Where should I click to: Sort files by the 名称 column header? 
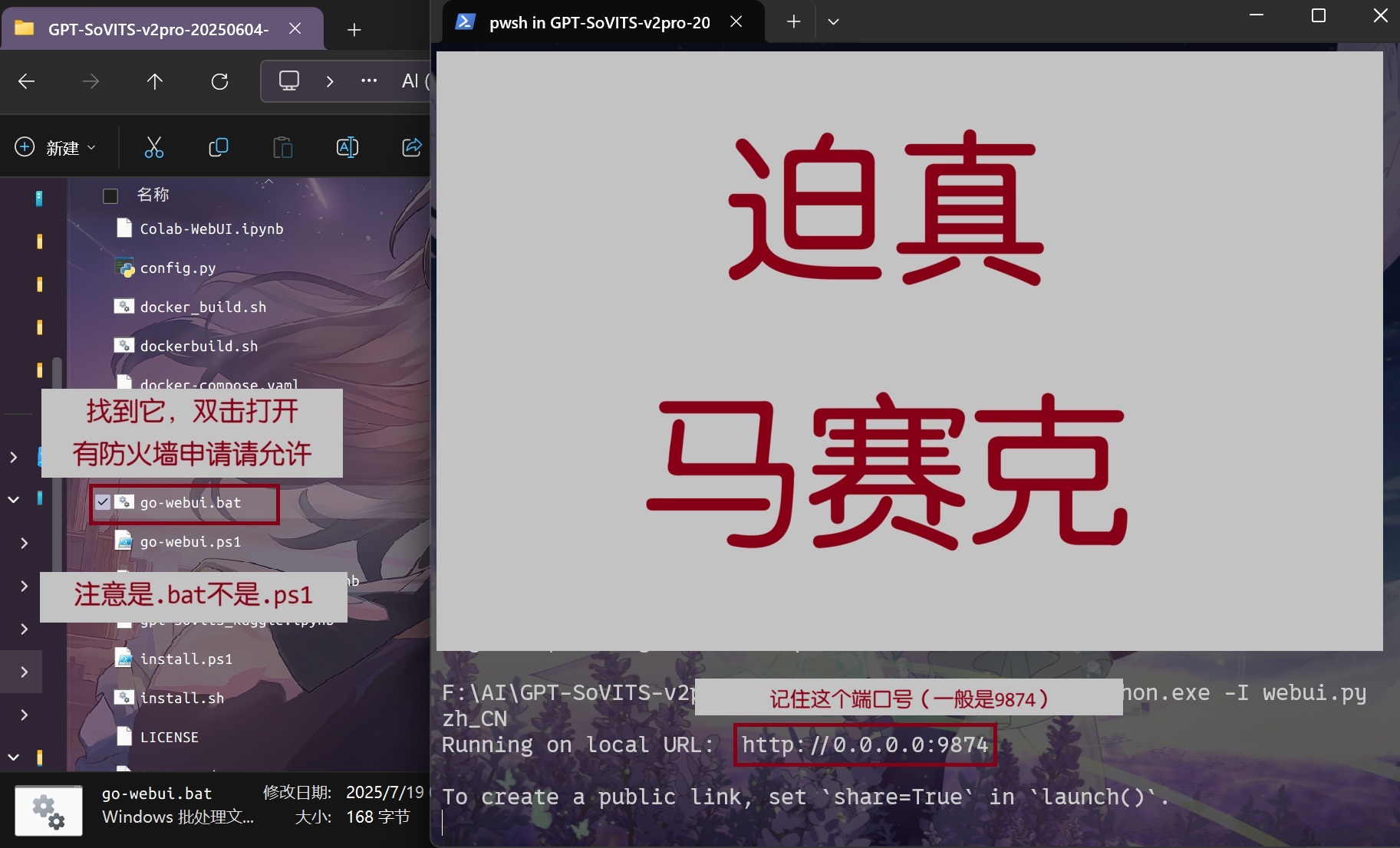click(153, 195)
